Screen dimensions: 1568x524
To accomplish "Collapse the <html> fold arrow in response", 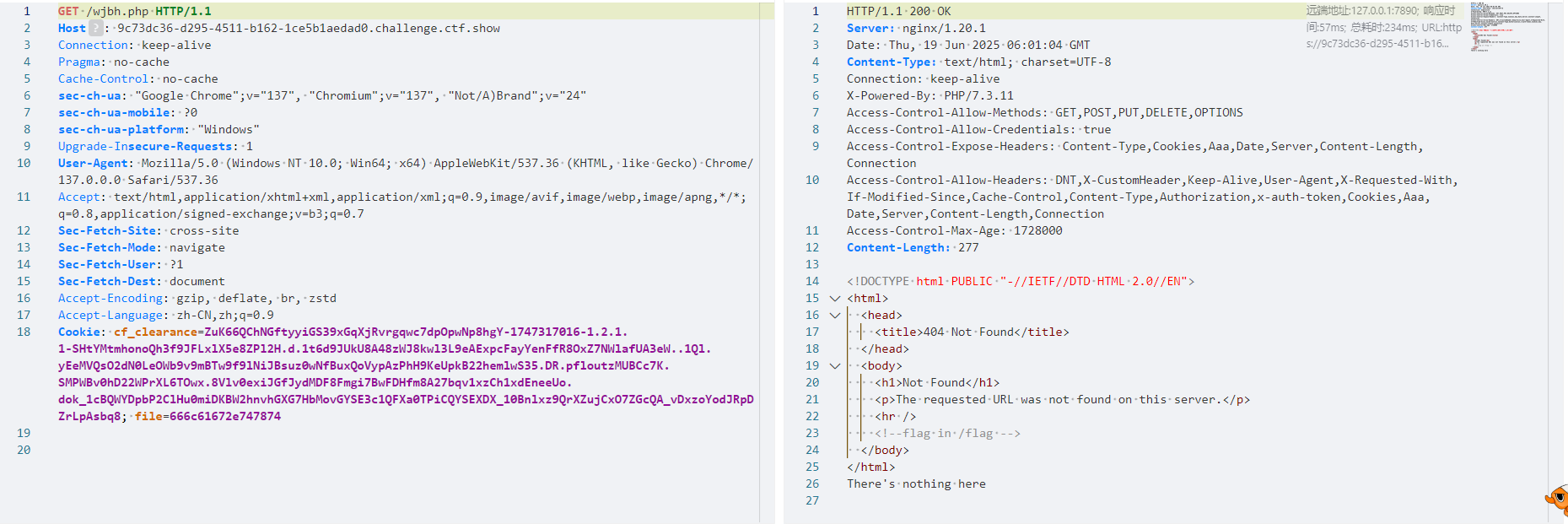I will [x=835, y=298].
